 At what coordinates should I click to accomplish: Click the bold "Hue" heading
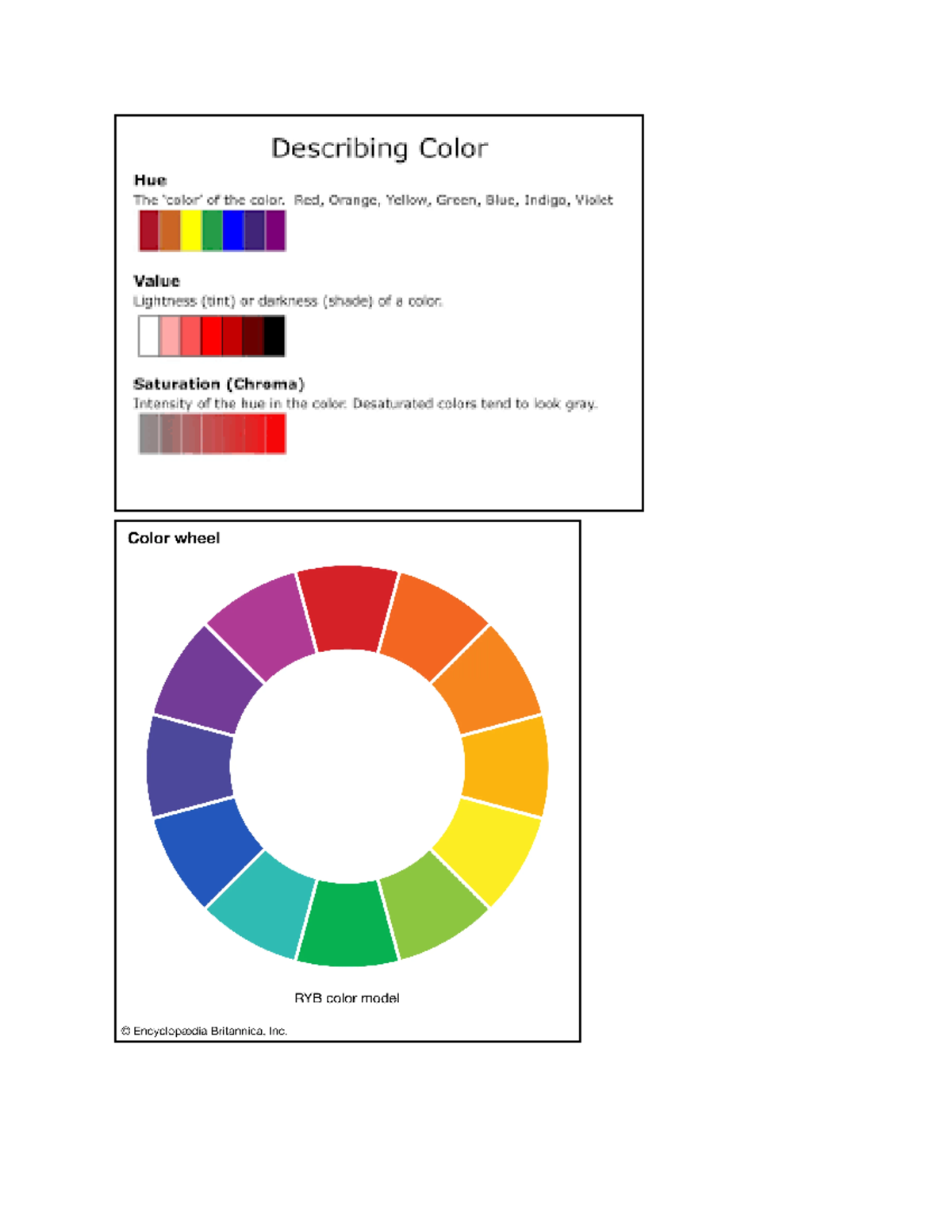[x=150, y=180]
